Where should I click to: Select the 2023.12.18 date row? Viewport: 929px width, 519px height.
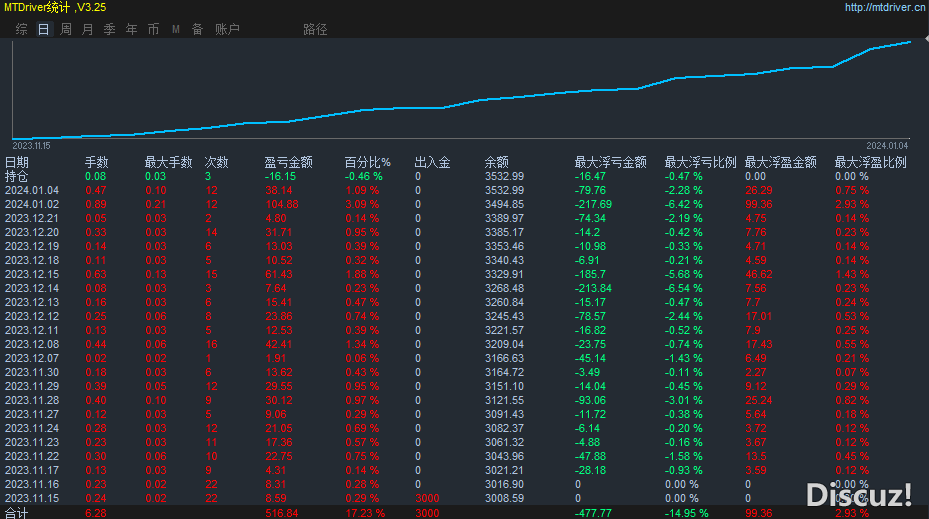pos(464,261)
